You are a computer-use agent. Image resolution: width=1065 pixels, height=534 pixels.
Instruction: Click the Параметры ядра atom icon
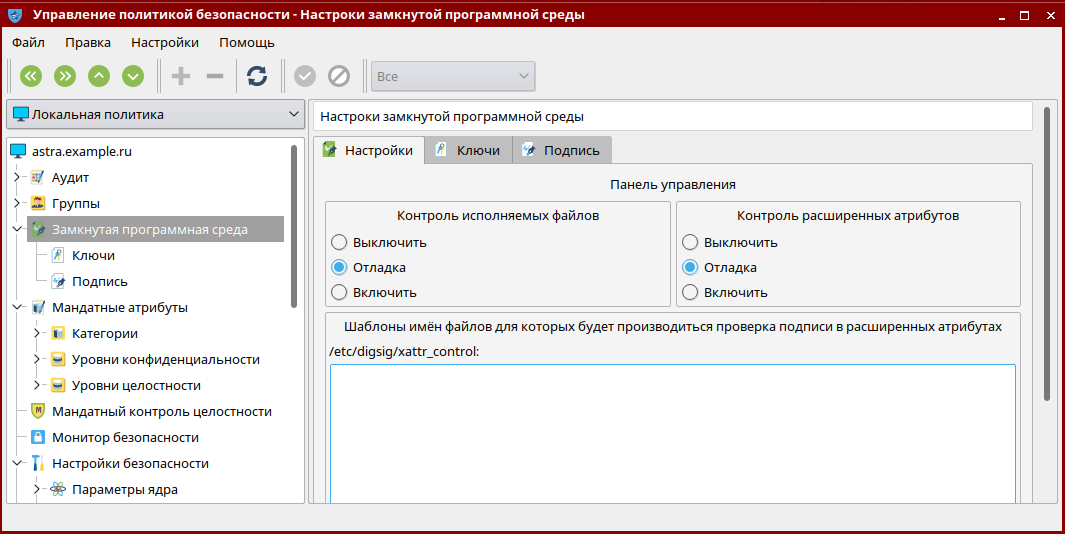pyautogui.click(x=58, y=489)
